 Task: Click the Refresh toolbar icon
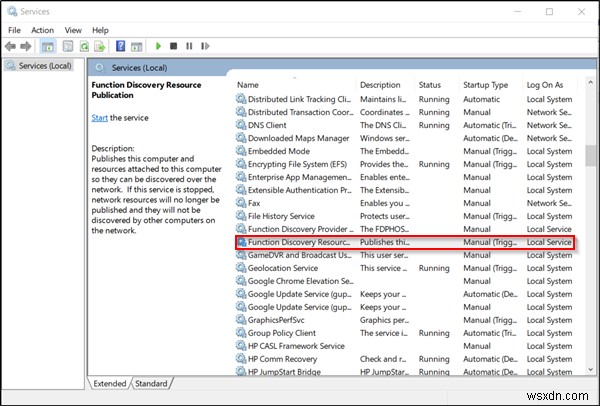coord(84,46)
